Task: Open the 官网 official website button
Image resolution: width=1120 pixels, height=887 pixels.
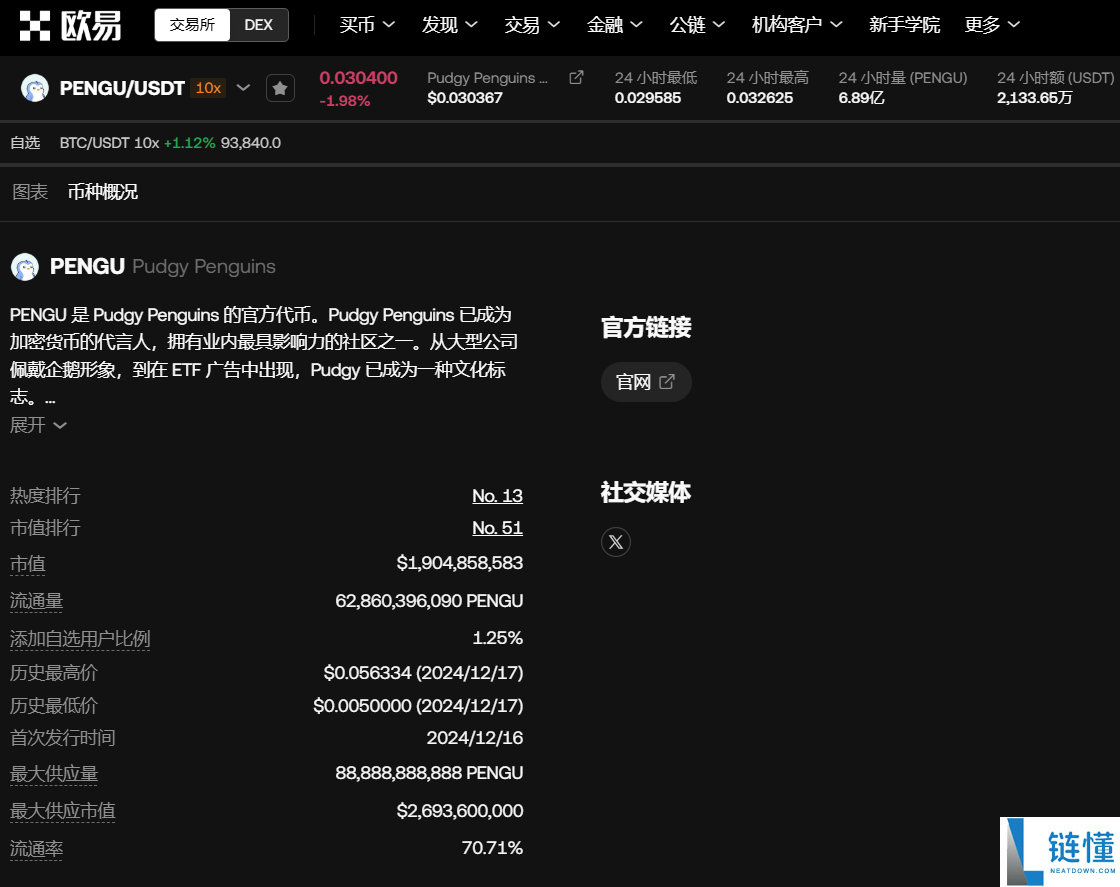Action: point(646,382)
